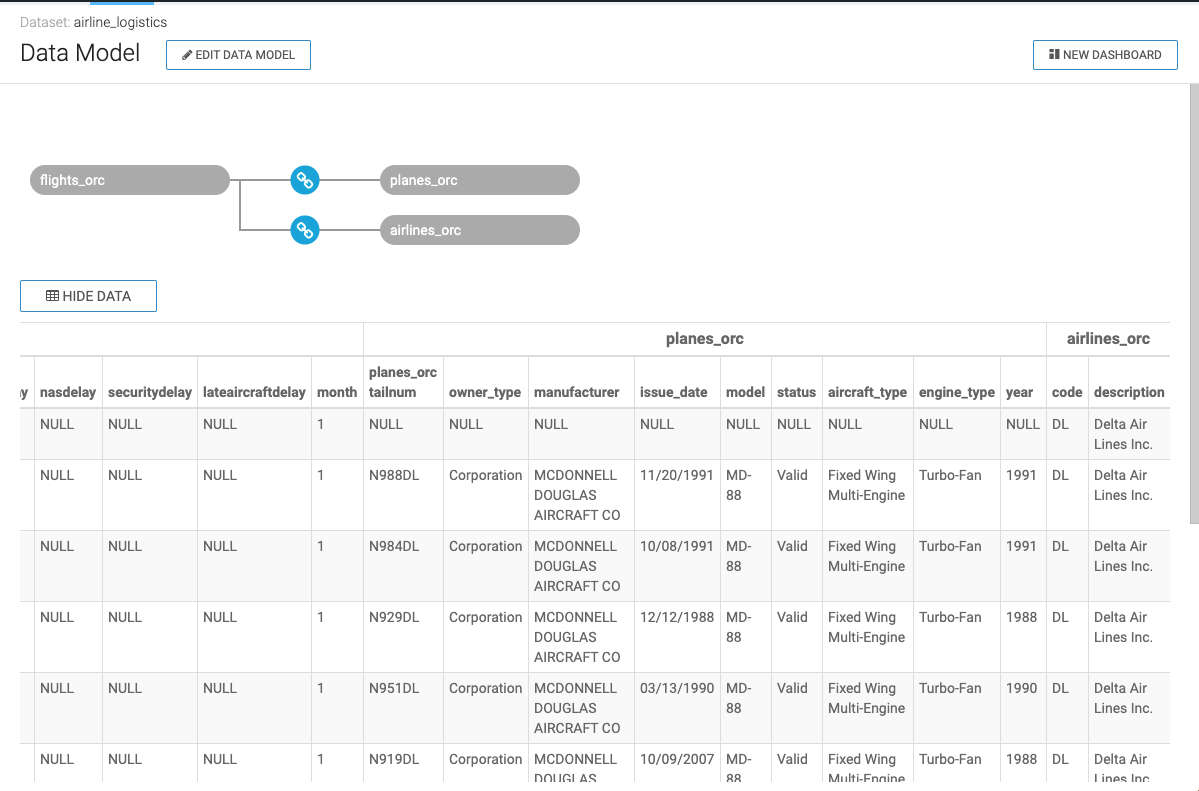The width and height of the screenshot is (1199, 791).
Task: Click the airlines_orc group header in table
Action: (x=1108, y=339)
